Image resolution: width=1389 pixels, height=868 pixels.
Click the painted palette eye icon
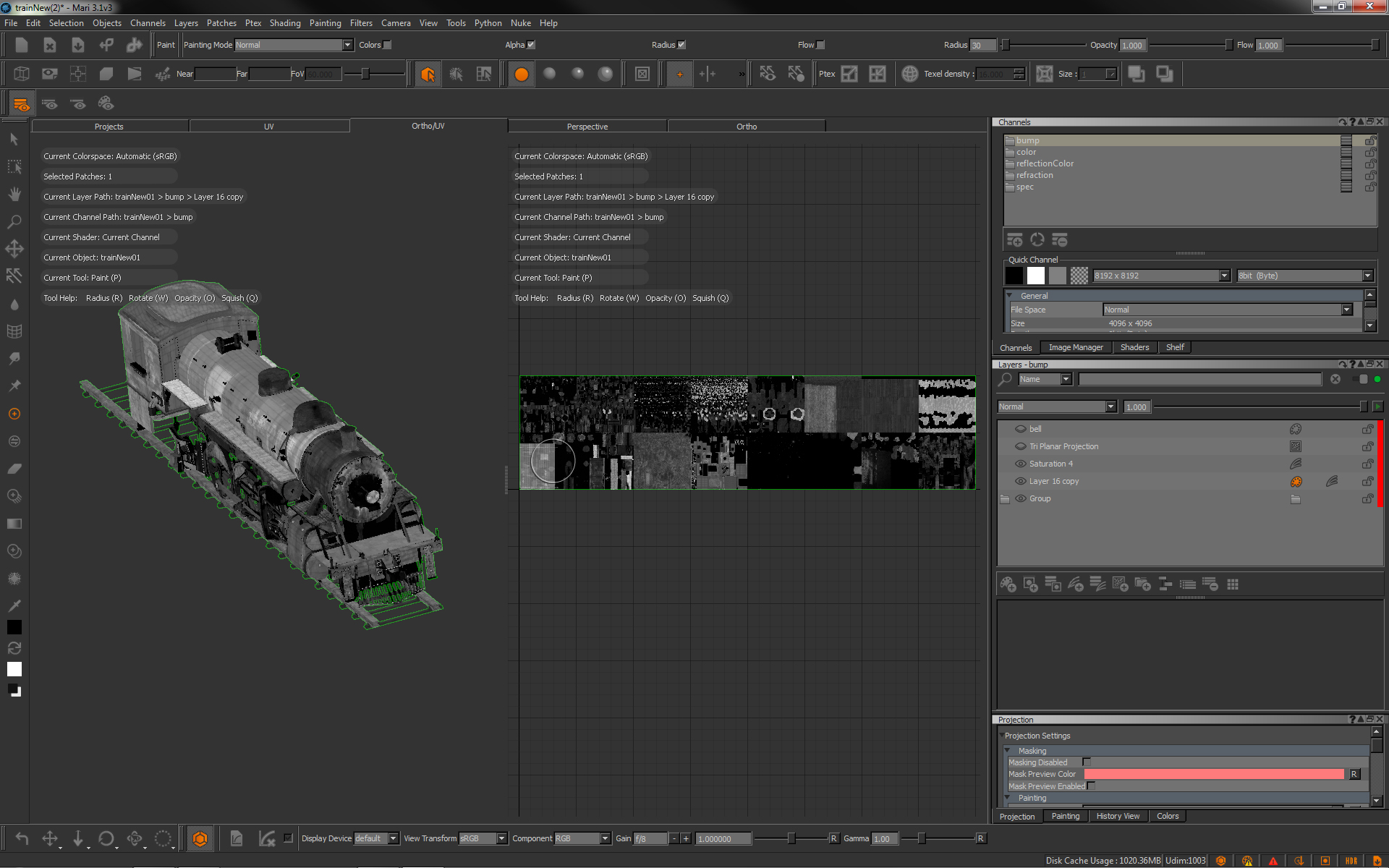[106, 103]
